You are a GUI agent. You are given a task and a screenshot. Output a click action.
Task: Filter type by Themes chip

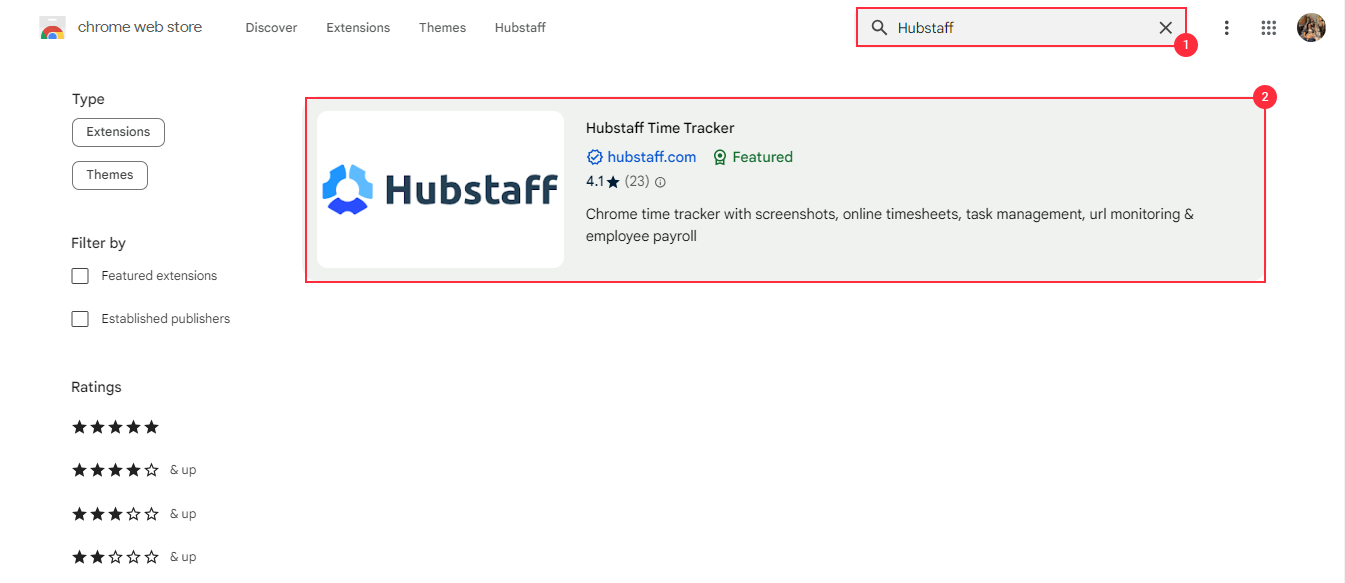point(110,175)
